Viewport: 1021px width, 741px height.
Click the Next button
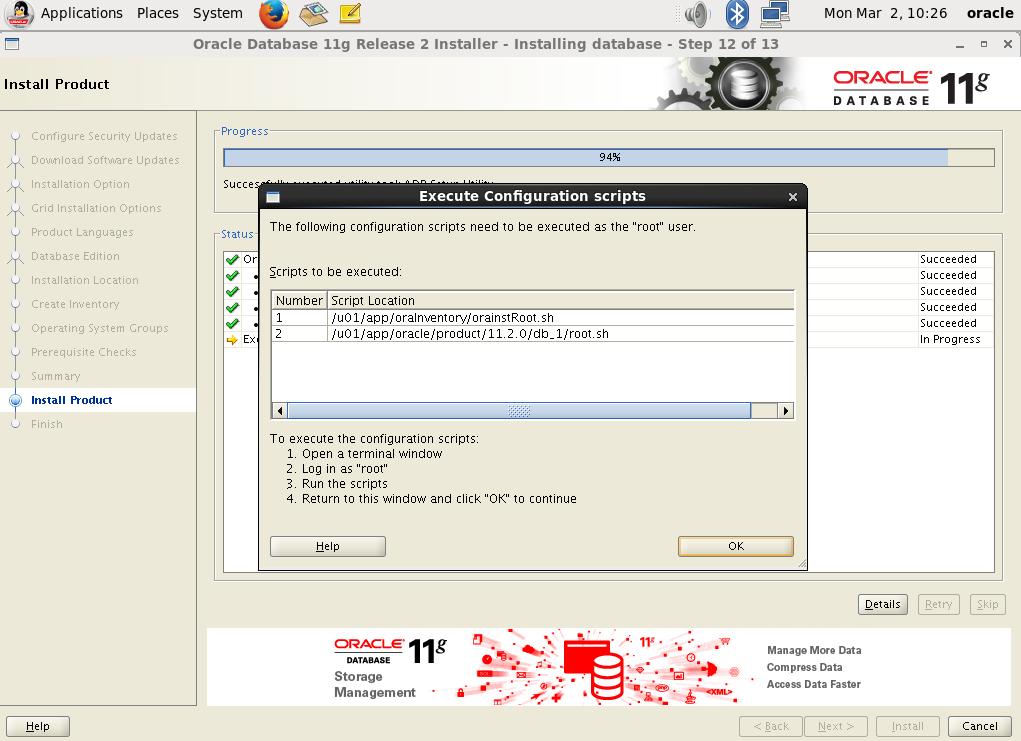pos(835,726)
